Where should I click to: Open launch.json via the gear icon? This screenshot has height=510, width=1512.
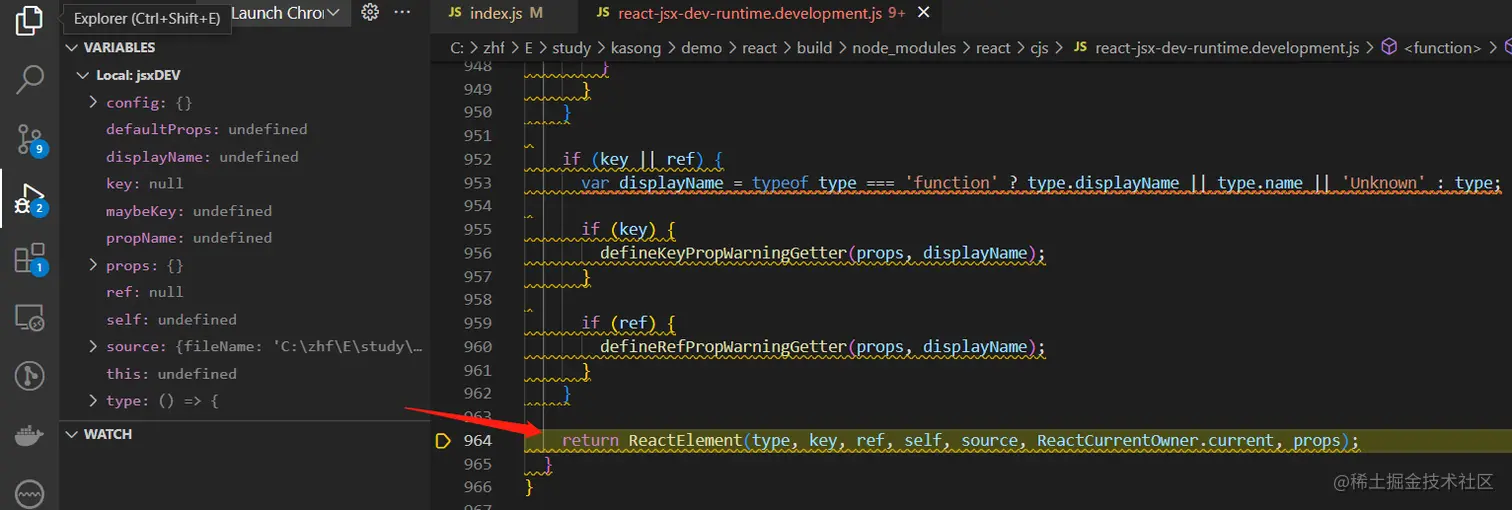click(x=370, y=12)
